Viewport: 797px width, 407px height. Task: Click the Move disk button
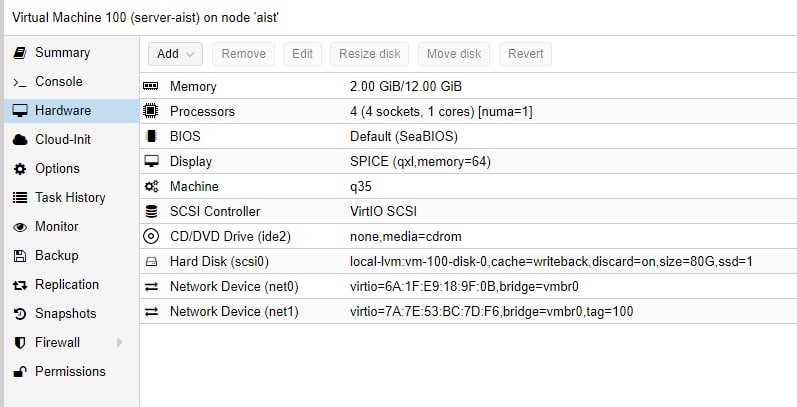tap(454, 54)
